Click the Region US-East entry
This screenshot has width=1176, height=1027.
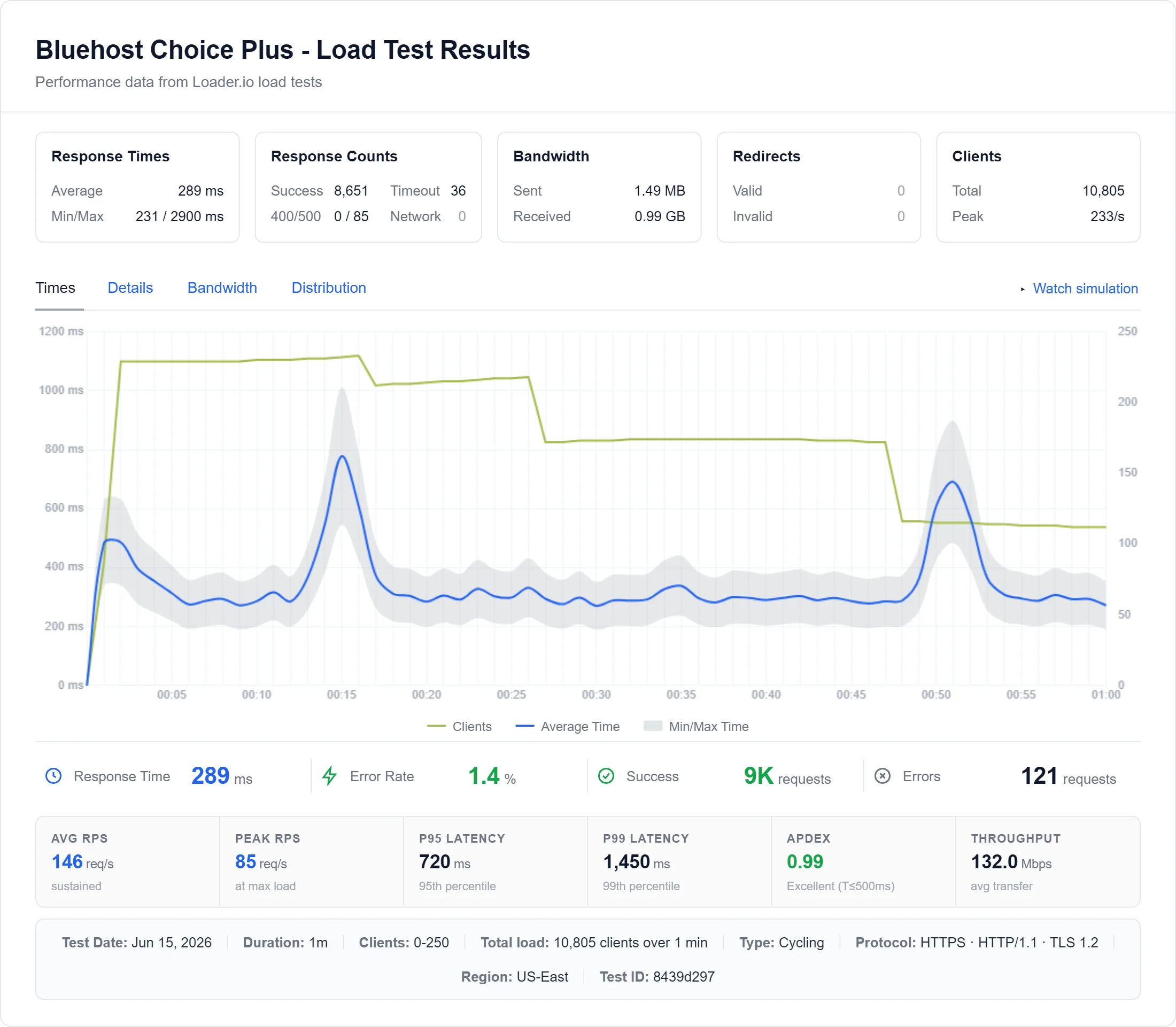[x=514, y=977]
